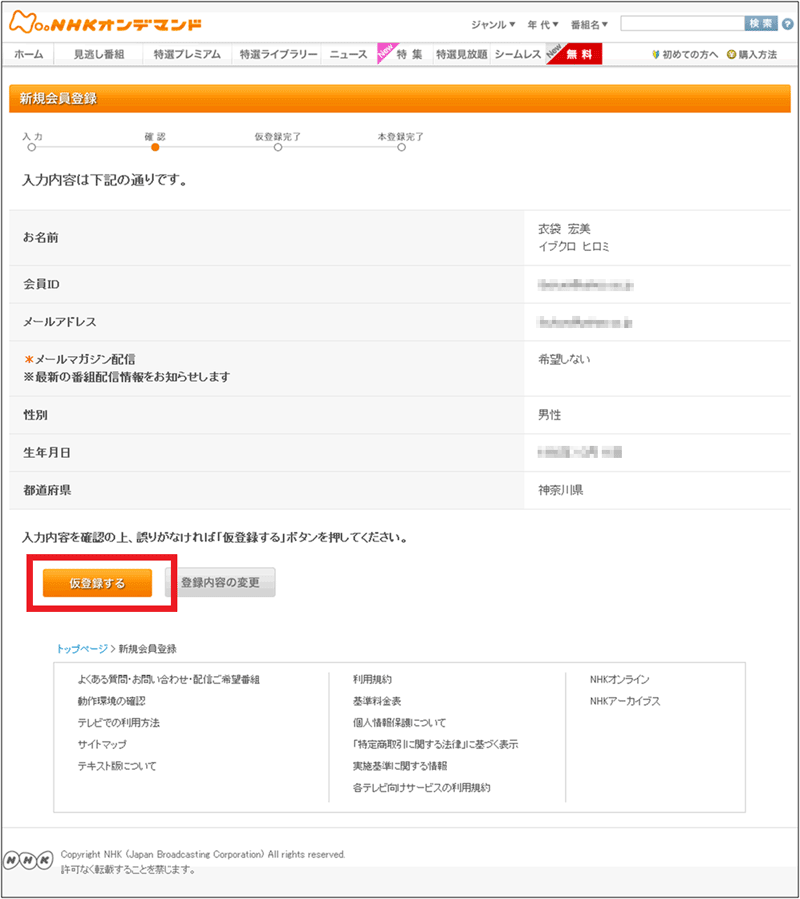The image size is (800, 899).
Task: Open 各テレビ向けサービスの利用規約 link
Action: click(x=422, y=788)
